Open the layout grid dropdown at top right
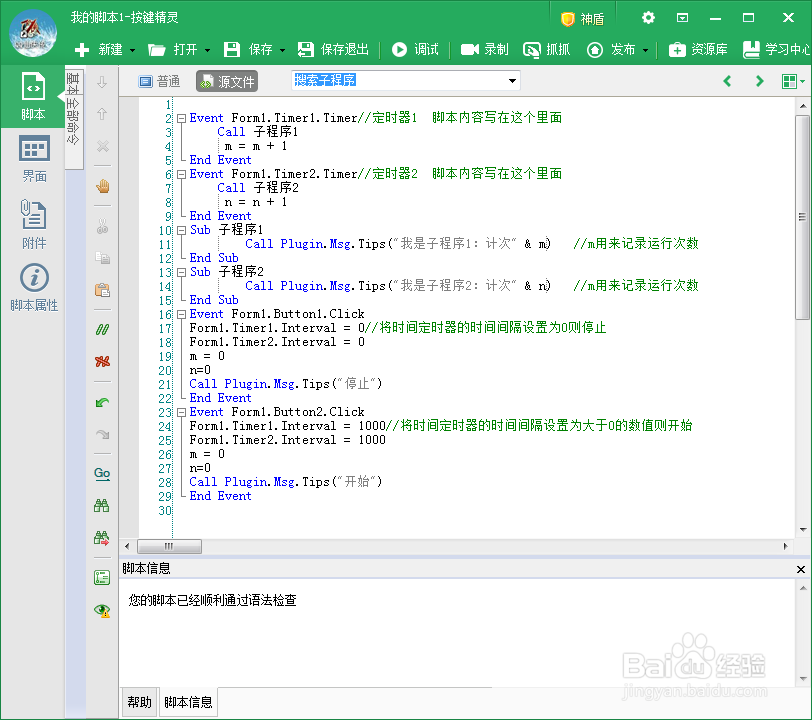 pyautogui.click(x=793, y=81)
